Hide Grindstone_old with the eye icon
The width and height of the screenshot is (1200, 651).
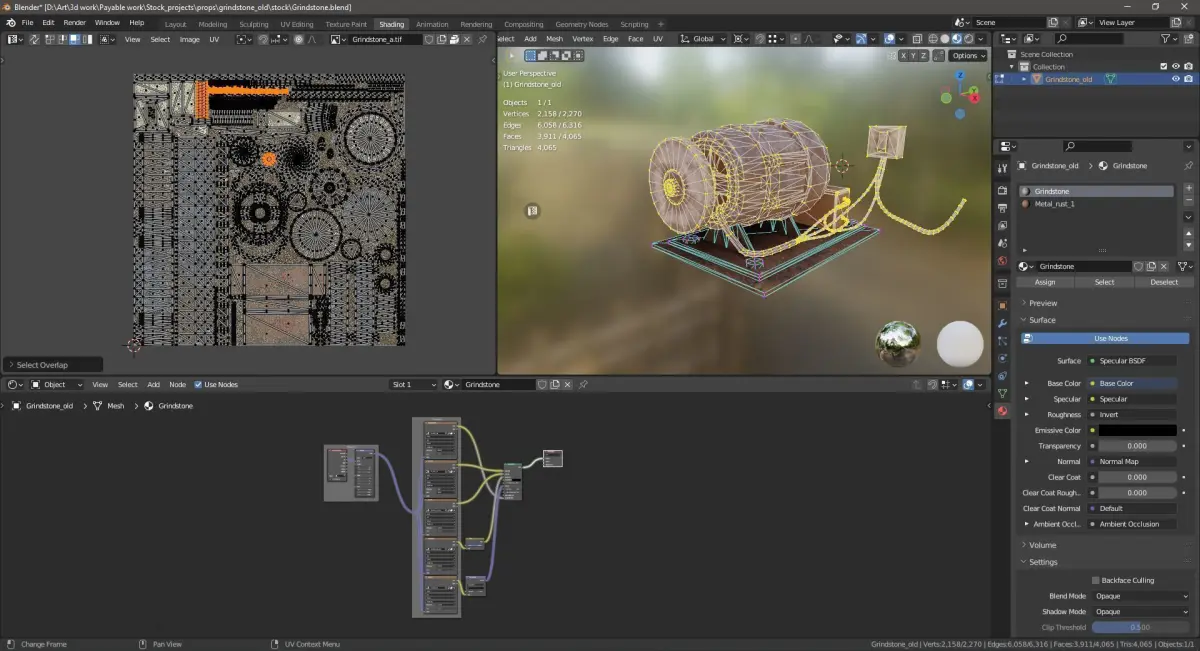1176,79
